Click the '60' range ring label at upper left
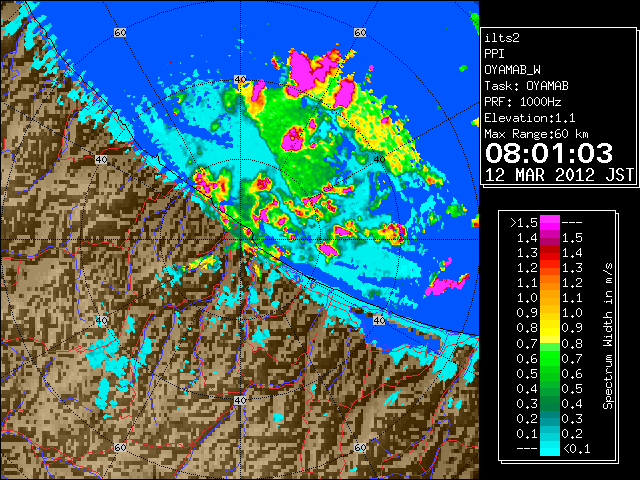 click(x=120, y=32)
